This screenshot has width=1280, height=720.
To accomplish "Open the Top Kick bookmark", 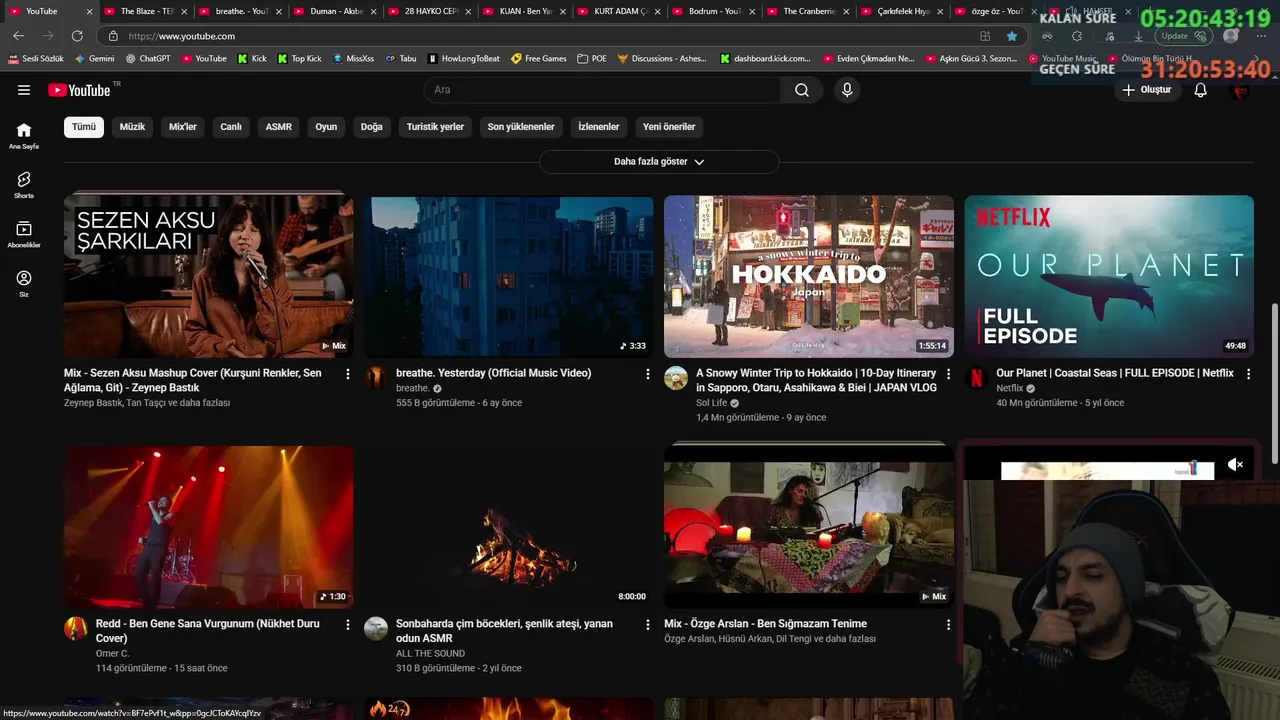I will [299, 59].
